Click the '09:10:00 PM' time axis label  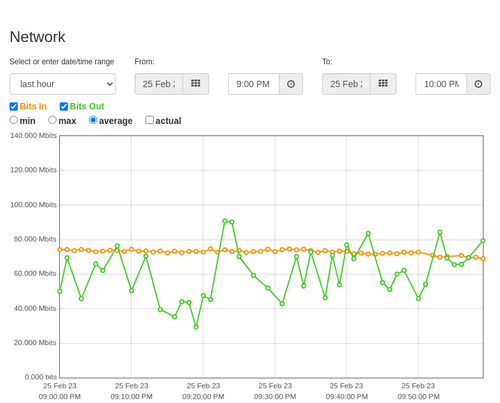pos(131,397)
